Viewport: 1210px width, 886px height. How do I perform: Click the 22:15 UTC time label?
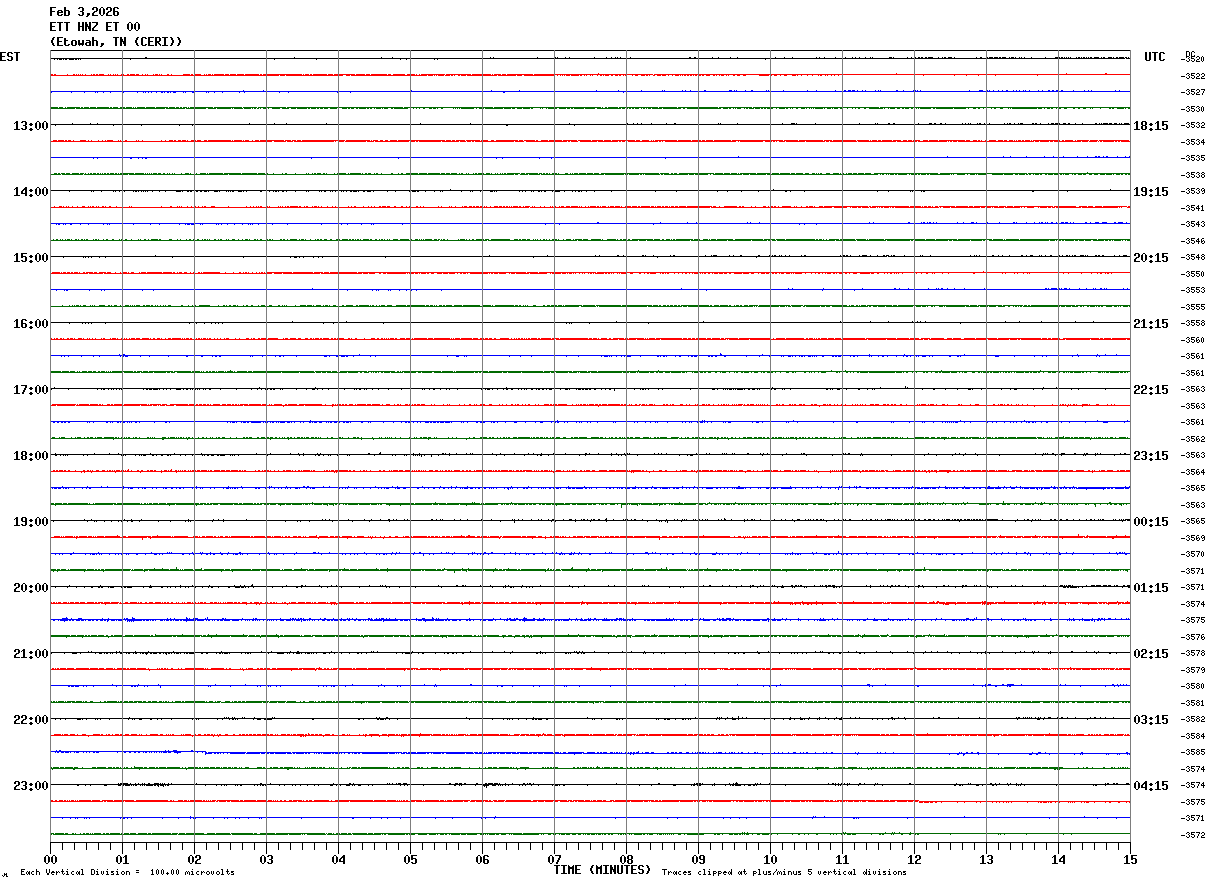click(1151, 390)
